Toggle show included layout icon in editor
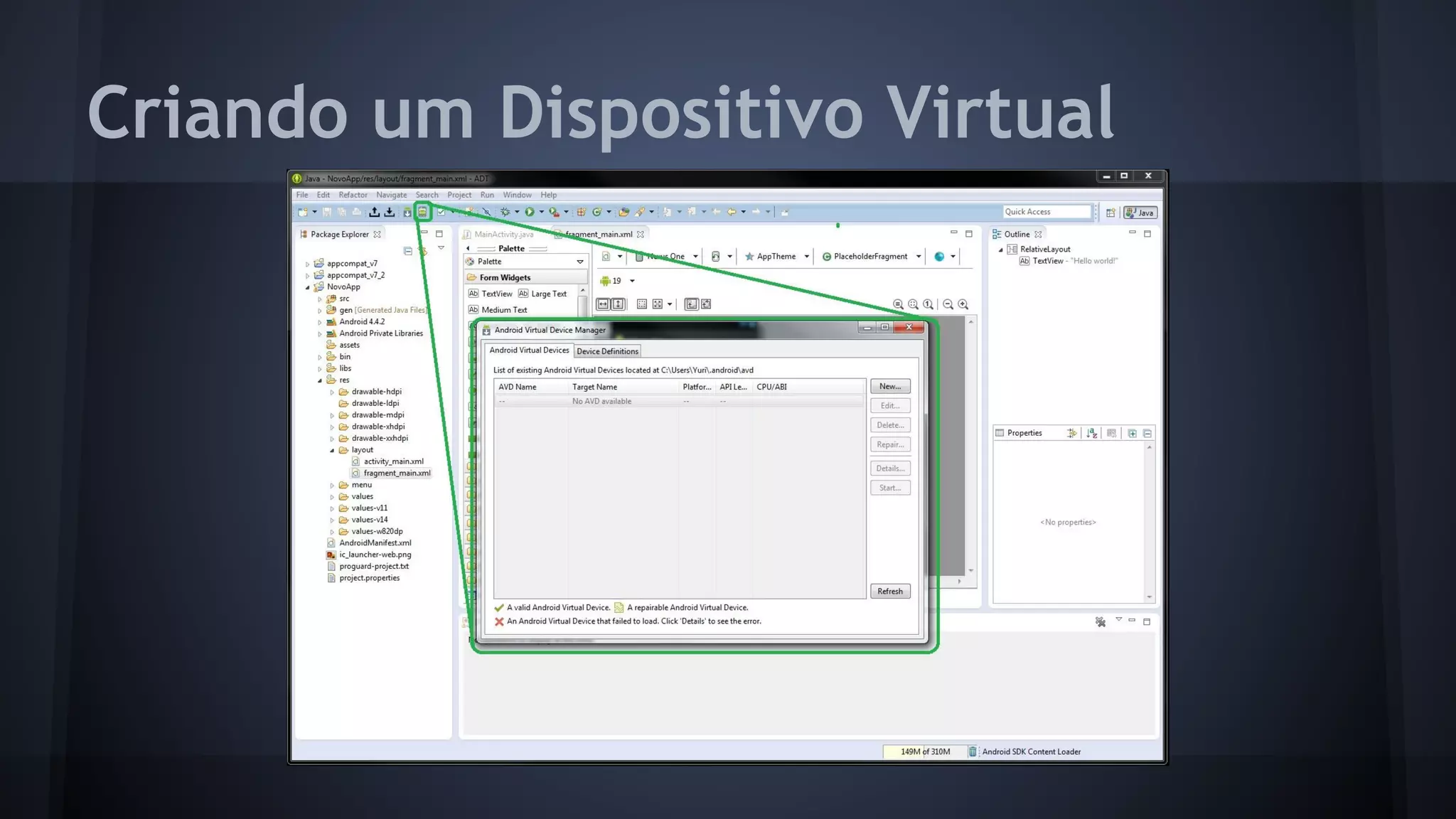Viewport: 1456px width, 819px height. click(691, 304)
